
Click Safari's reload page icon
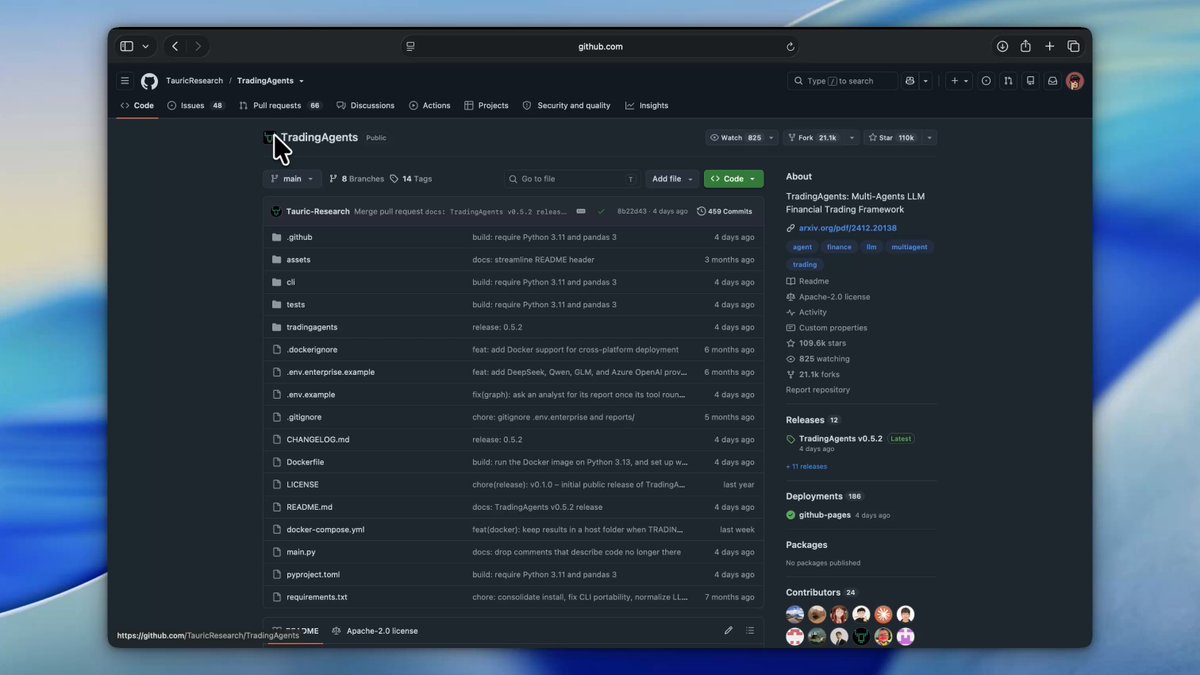click(x=790, y=46)
